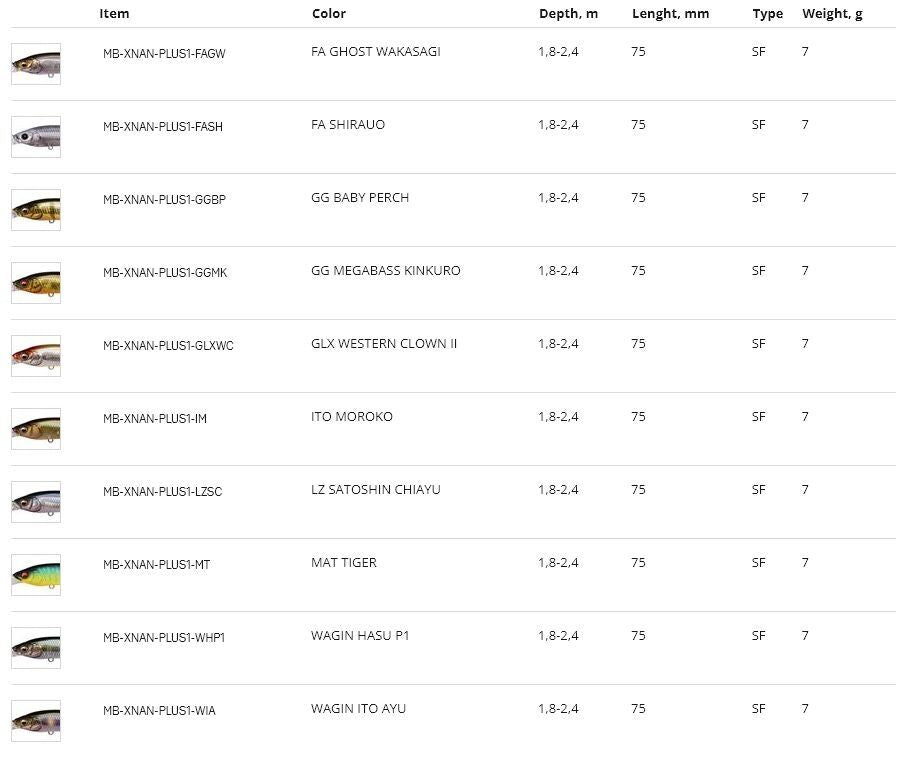Click the FA Ghost Wakasagi lure thumbnail

pos(36,64)
